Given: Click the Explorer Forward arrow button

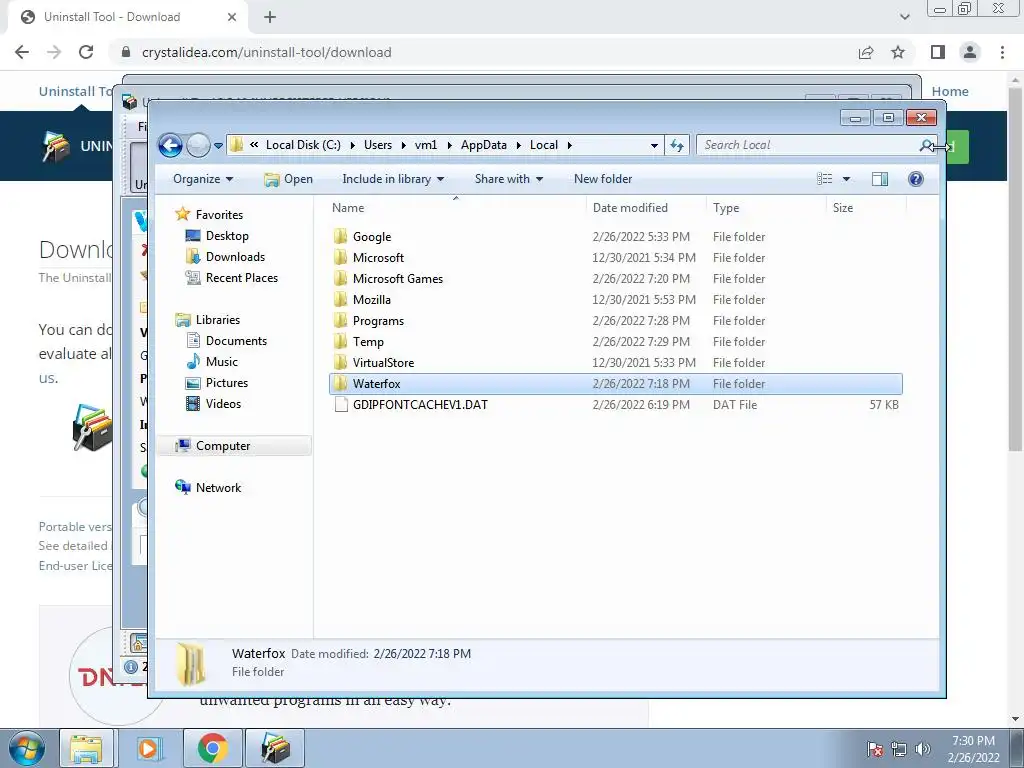Looking at the screenshot, I should [198, 145].
